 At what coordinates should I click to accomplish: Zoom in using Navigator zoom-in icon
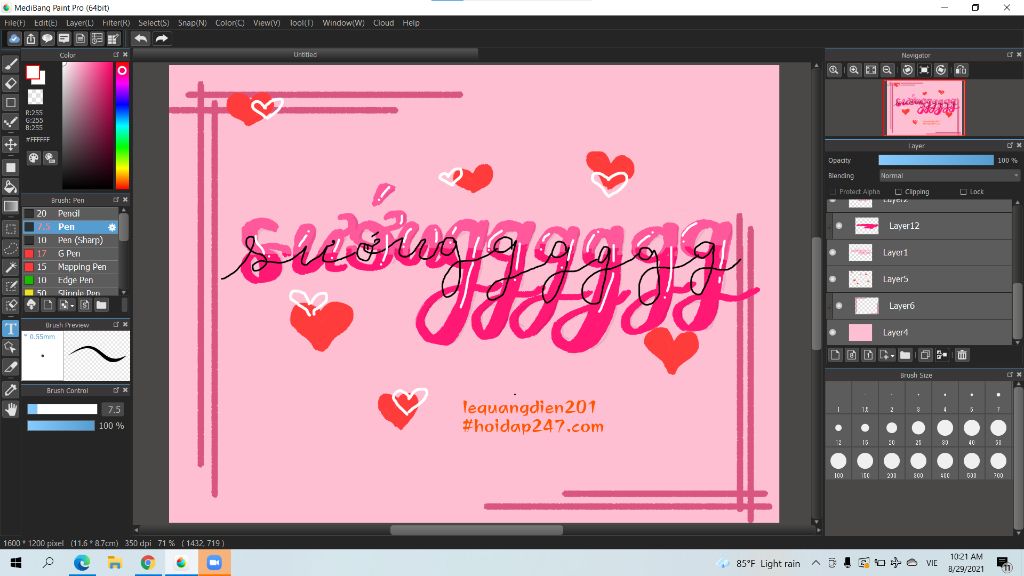click(x=854, y=70)
